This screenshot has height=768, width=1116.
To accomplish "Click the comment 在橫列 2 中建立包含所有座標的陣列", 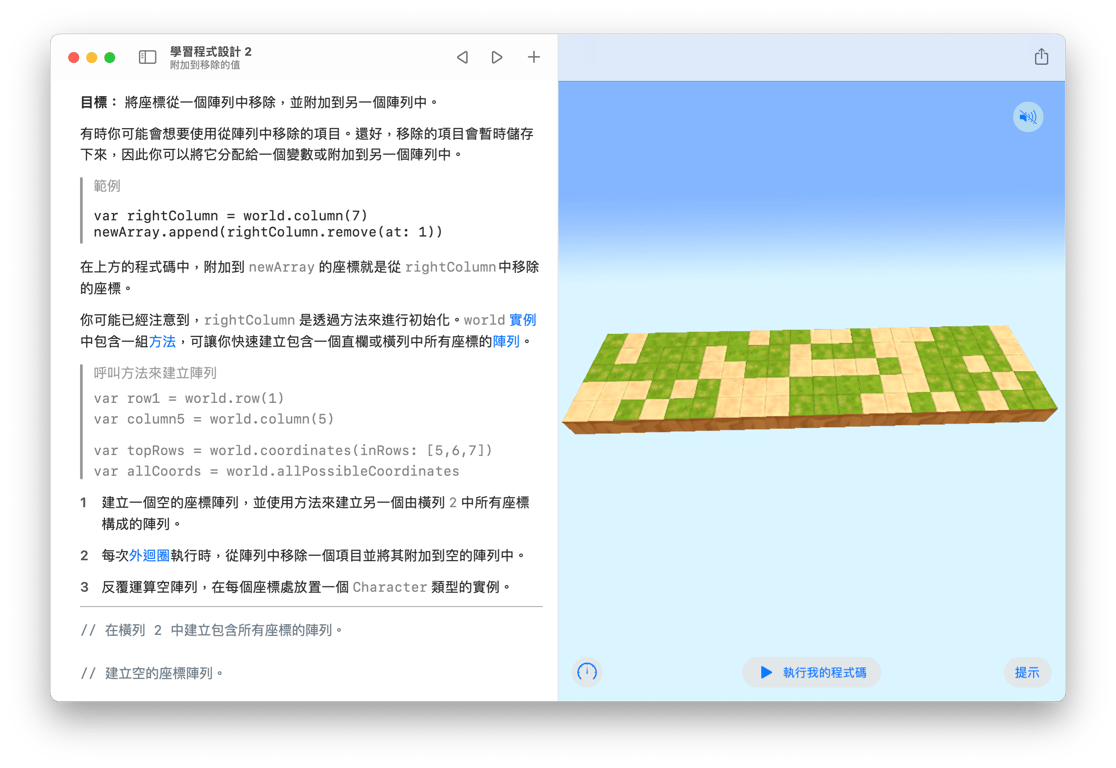I will (212, 630).
